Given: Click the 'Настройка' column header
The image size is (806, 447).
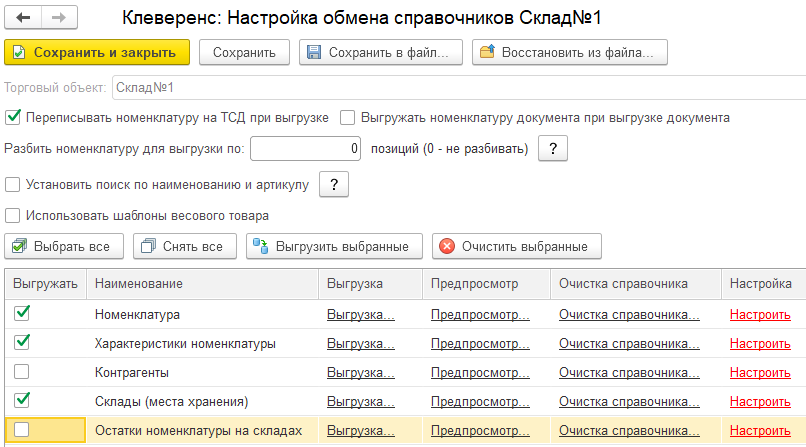Looking at the screenshot, I should (x=764, y=284).
